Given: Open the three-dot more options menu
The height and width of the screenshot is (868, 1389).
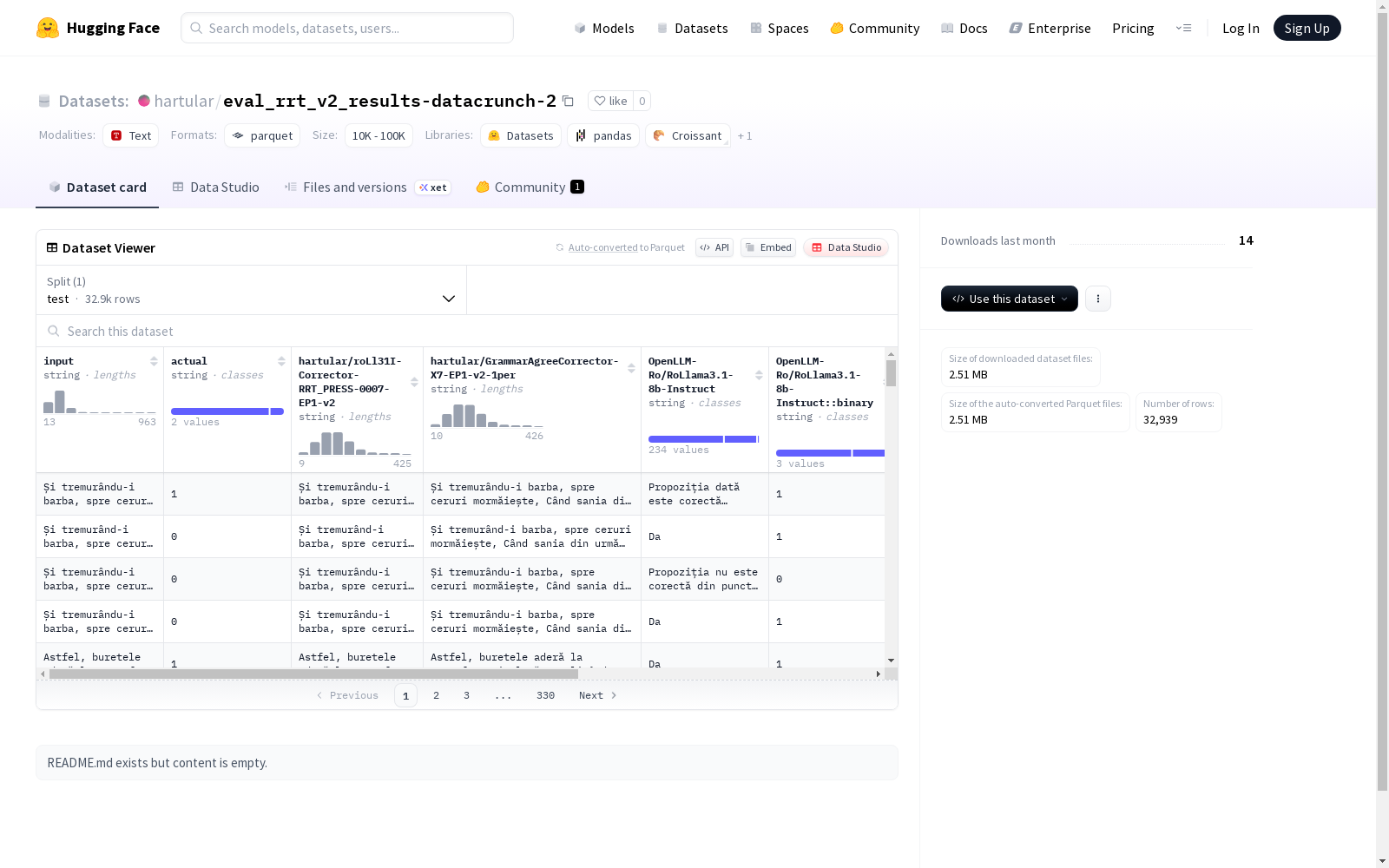Looking at the screenshot, I should pos(1097,299).
